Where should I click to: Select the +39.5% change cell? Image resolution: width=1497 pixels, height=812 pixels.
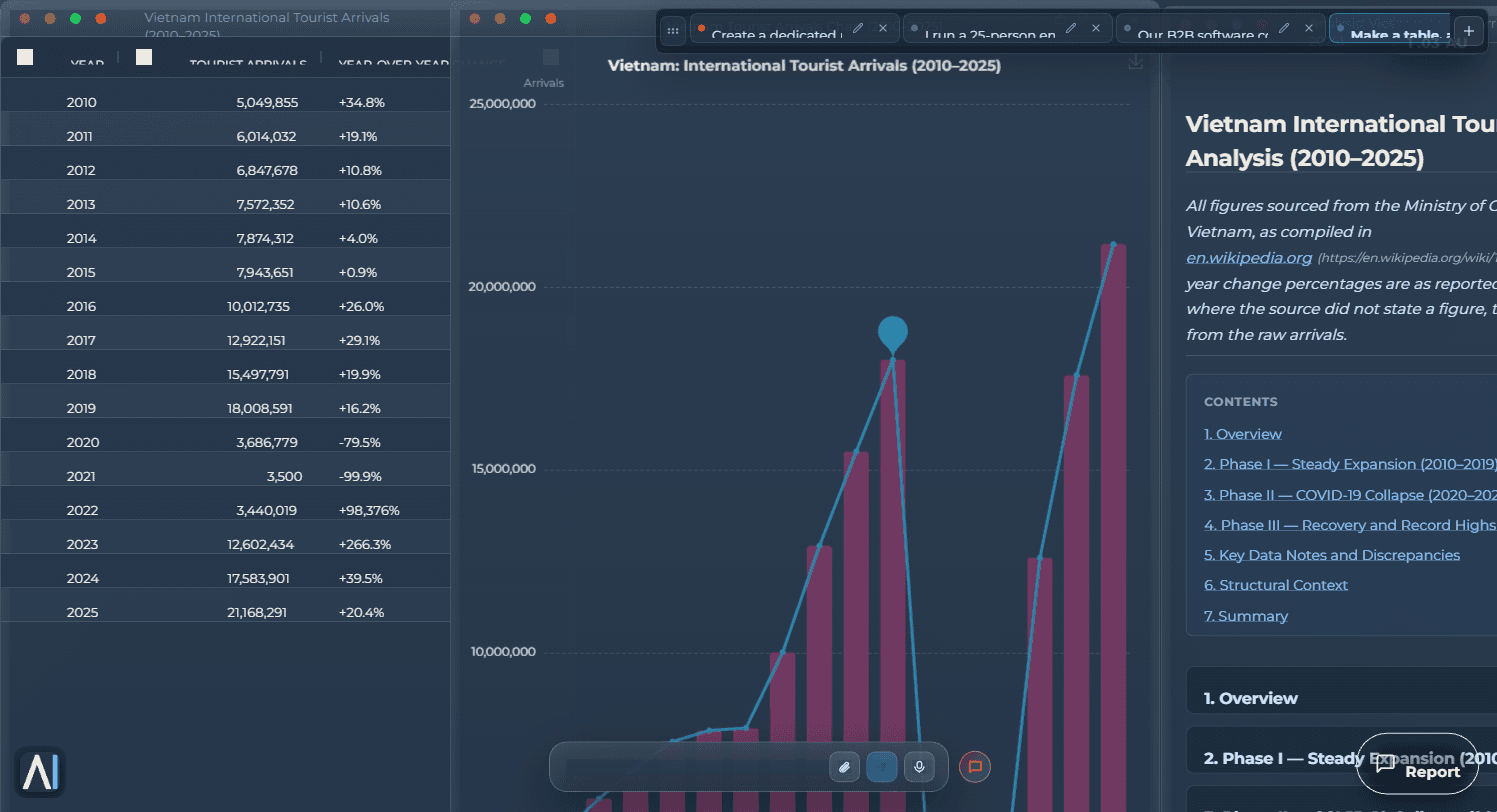click(361, 578)
